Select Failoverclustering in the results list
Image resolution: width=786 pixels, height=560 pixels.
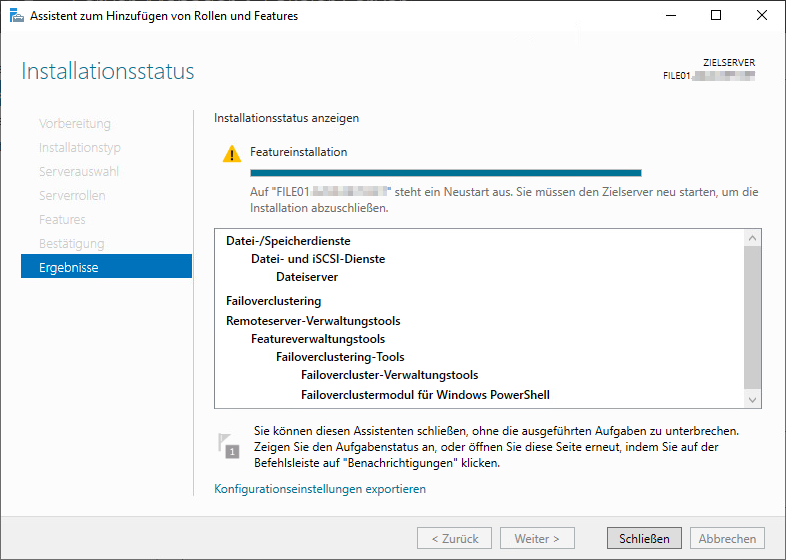(x=273, y=300)
